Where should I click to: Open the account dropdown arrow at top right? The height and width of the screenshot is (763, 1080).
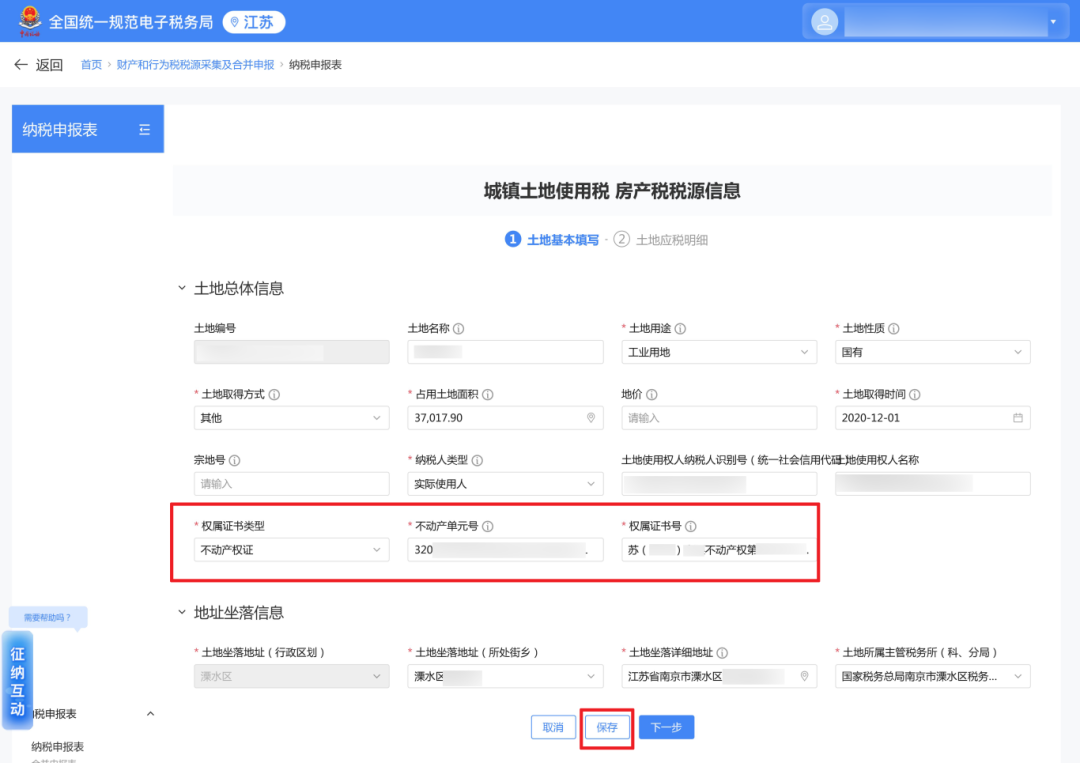click(1053, 22)
